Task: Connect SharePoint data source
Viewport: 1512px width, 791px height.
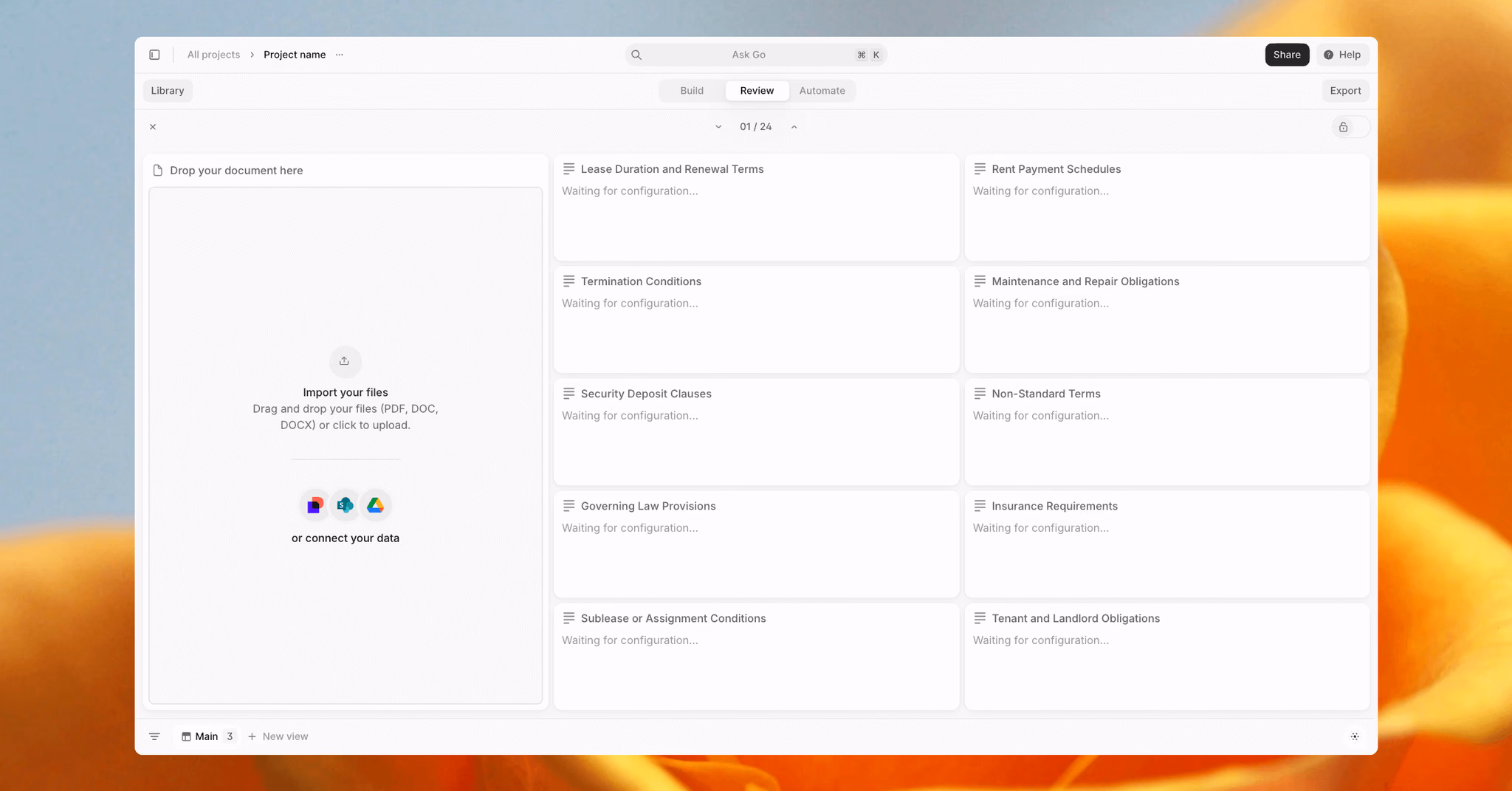Action: (x=346, y=505)
